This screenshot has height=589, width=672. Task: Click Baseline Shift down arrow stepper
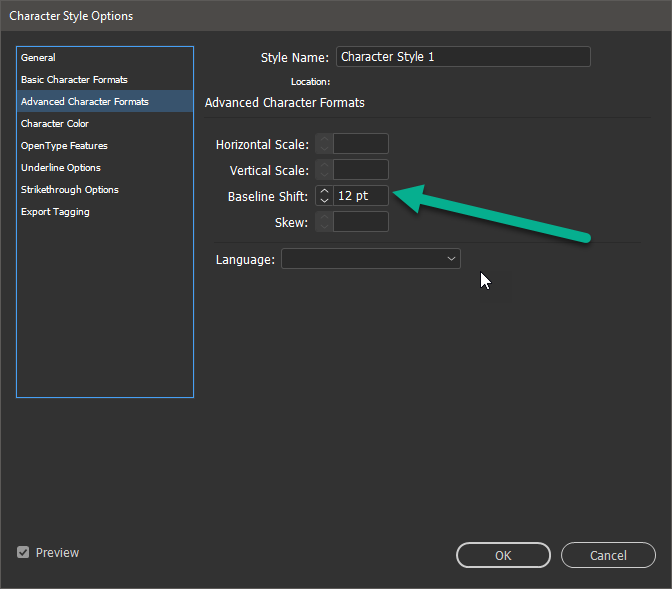pos(324,201)
